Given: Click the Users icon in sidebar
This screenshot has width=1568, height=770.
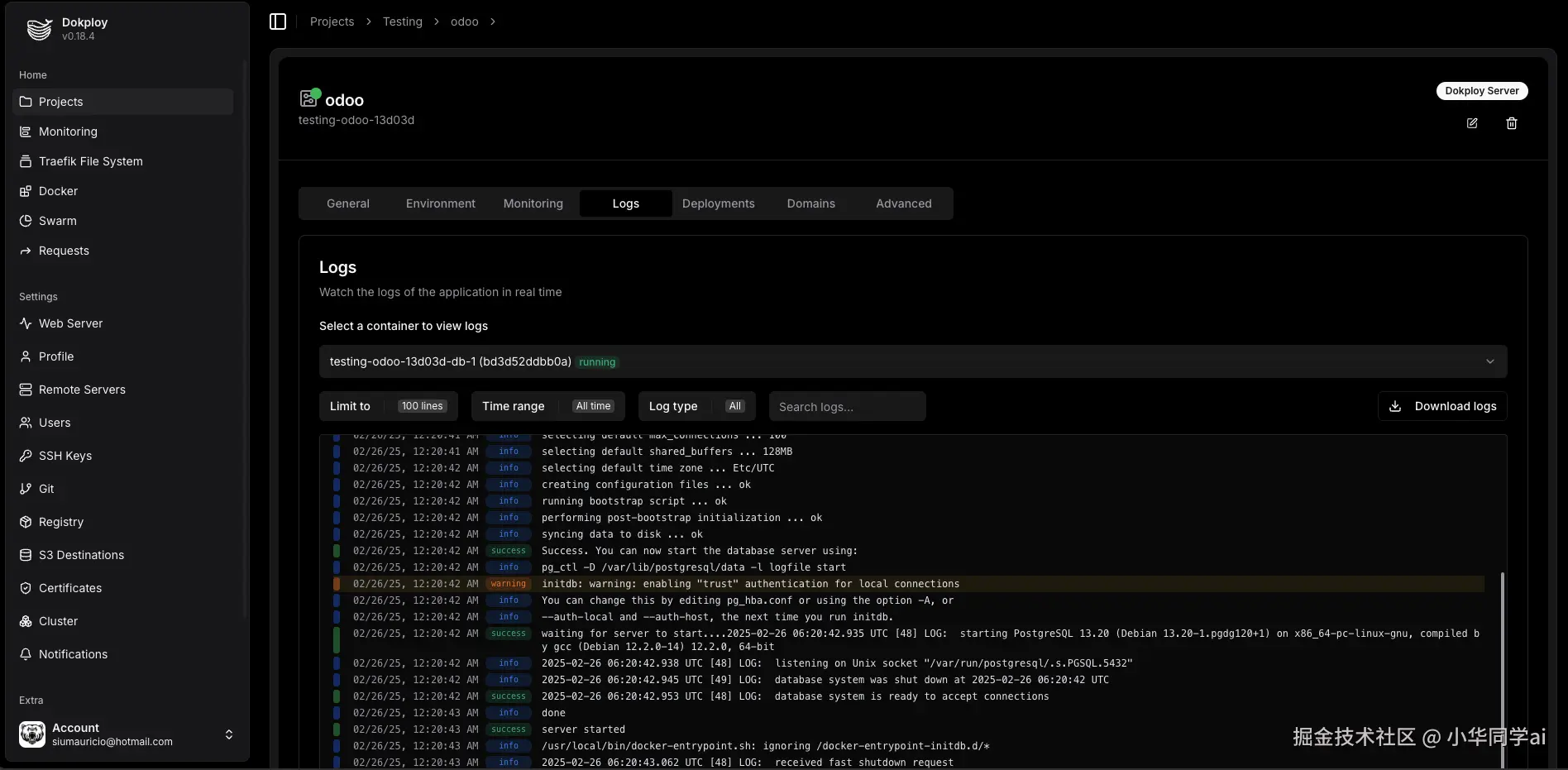Looking at the screenshot, I should [26, 423].
